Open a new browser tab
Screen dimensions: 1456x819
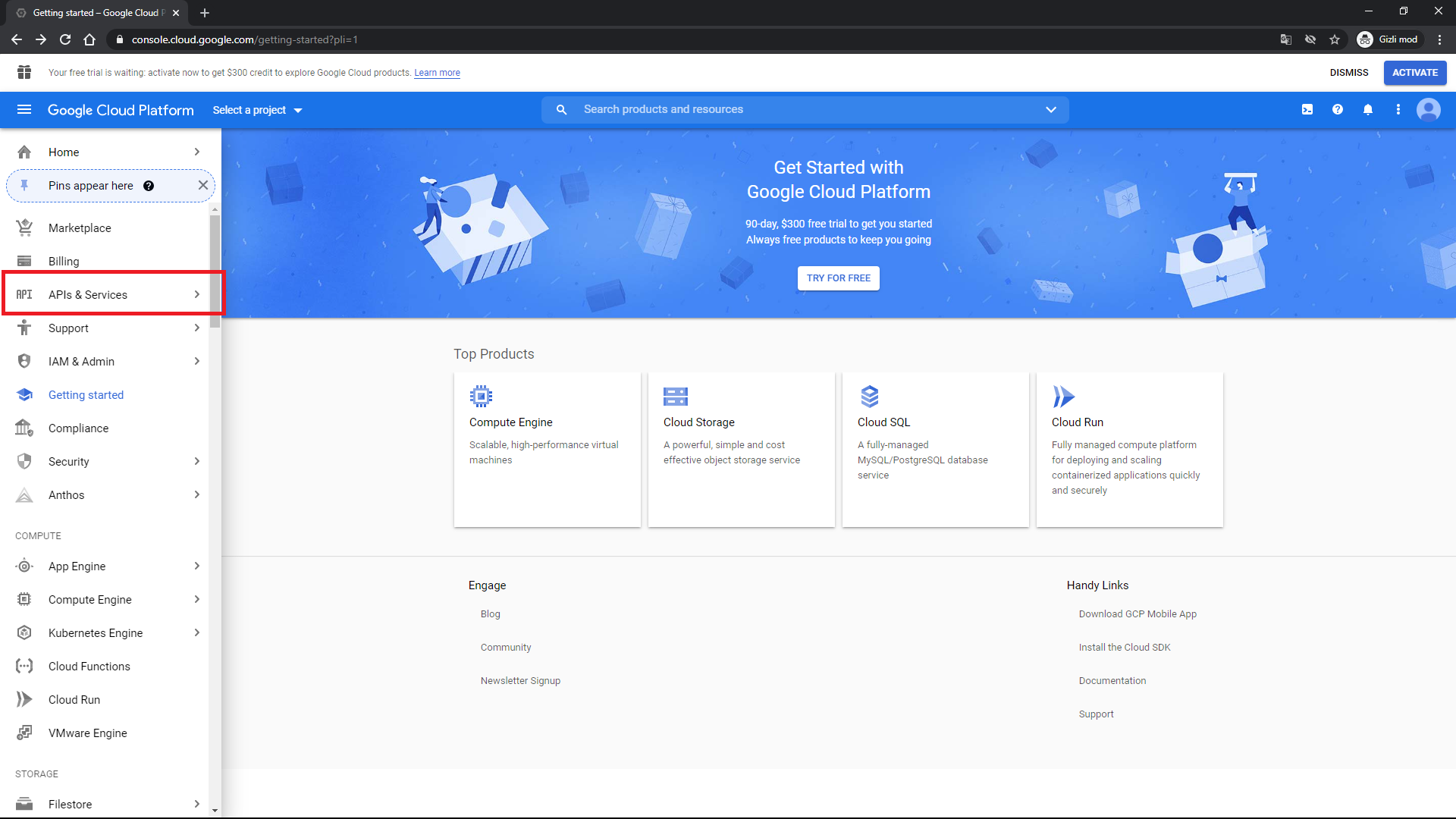(205, 13)
